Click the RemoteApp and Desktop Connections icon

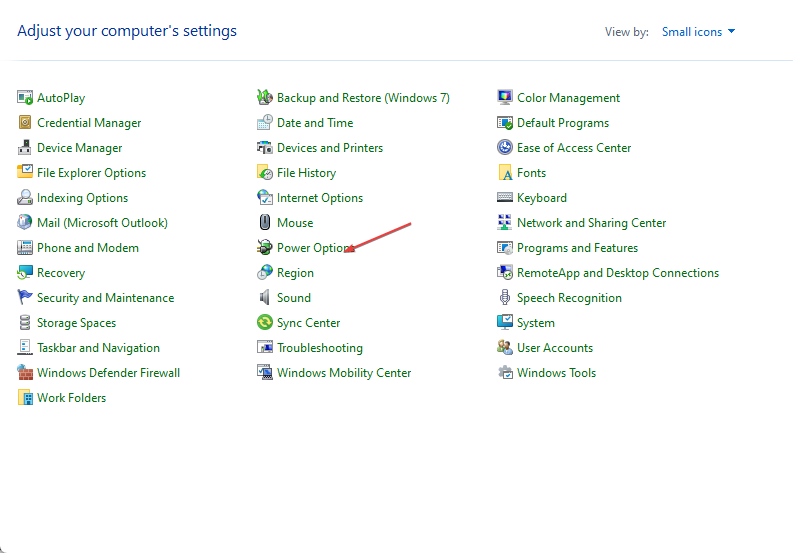coord(505,272)
